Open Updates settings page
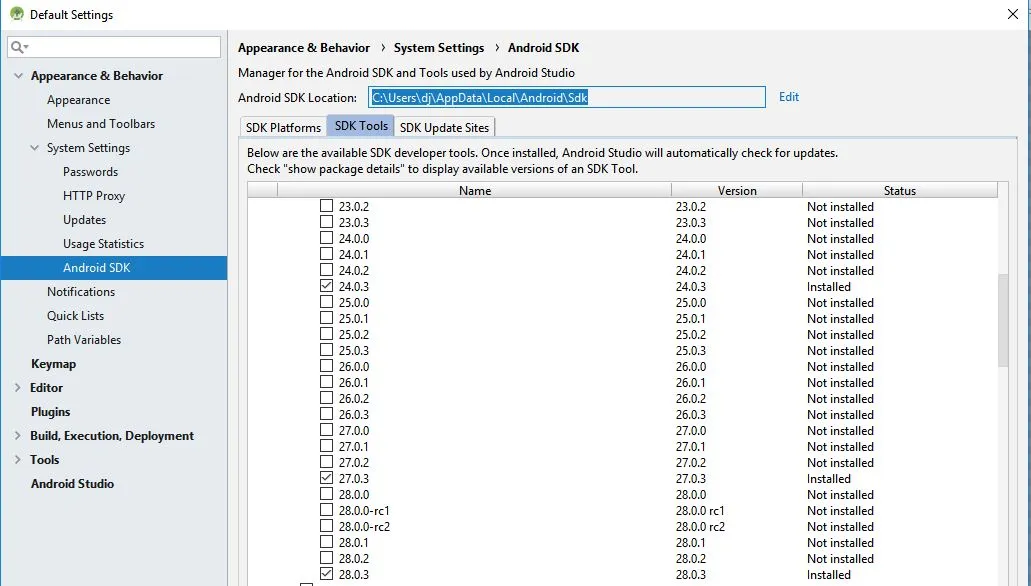 tap(84, 220)
